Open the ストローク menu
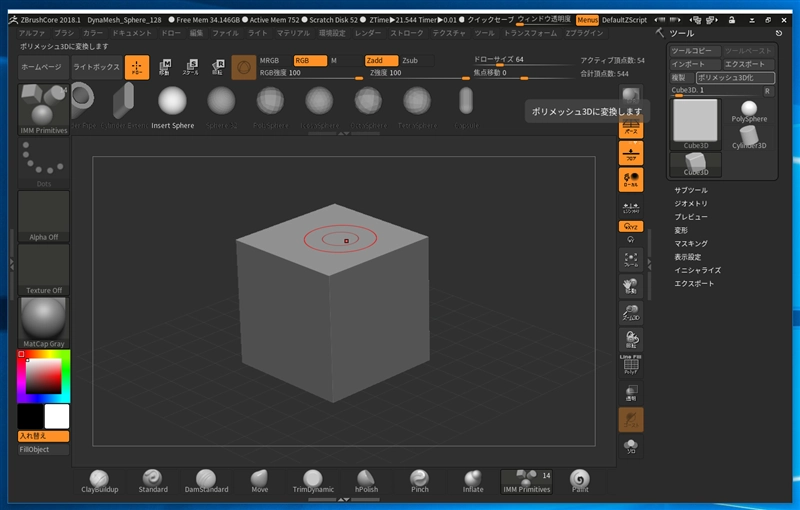Image resolution: width=800 pixels, height=510 pixels. pyautogui.click(x=407, y=33)
